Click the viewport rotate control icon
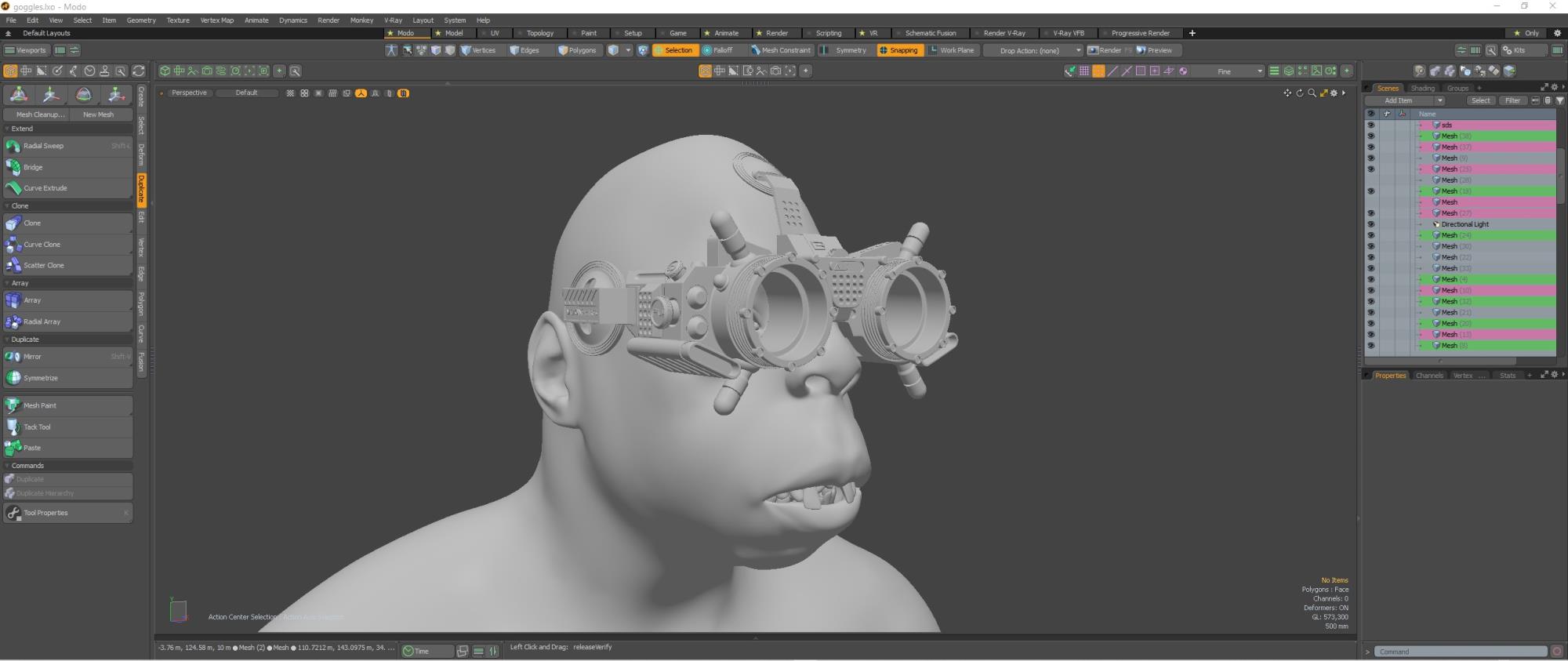The height and width of the screenshot is (661, 1568). point(1299,93)
